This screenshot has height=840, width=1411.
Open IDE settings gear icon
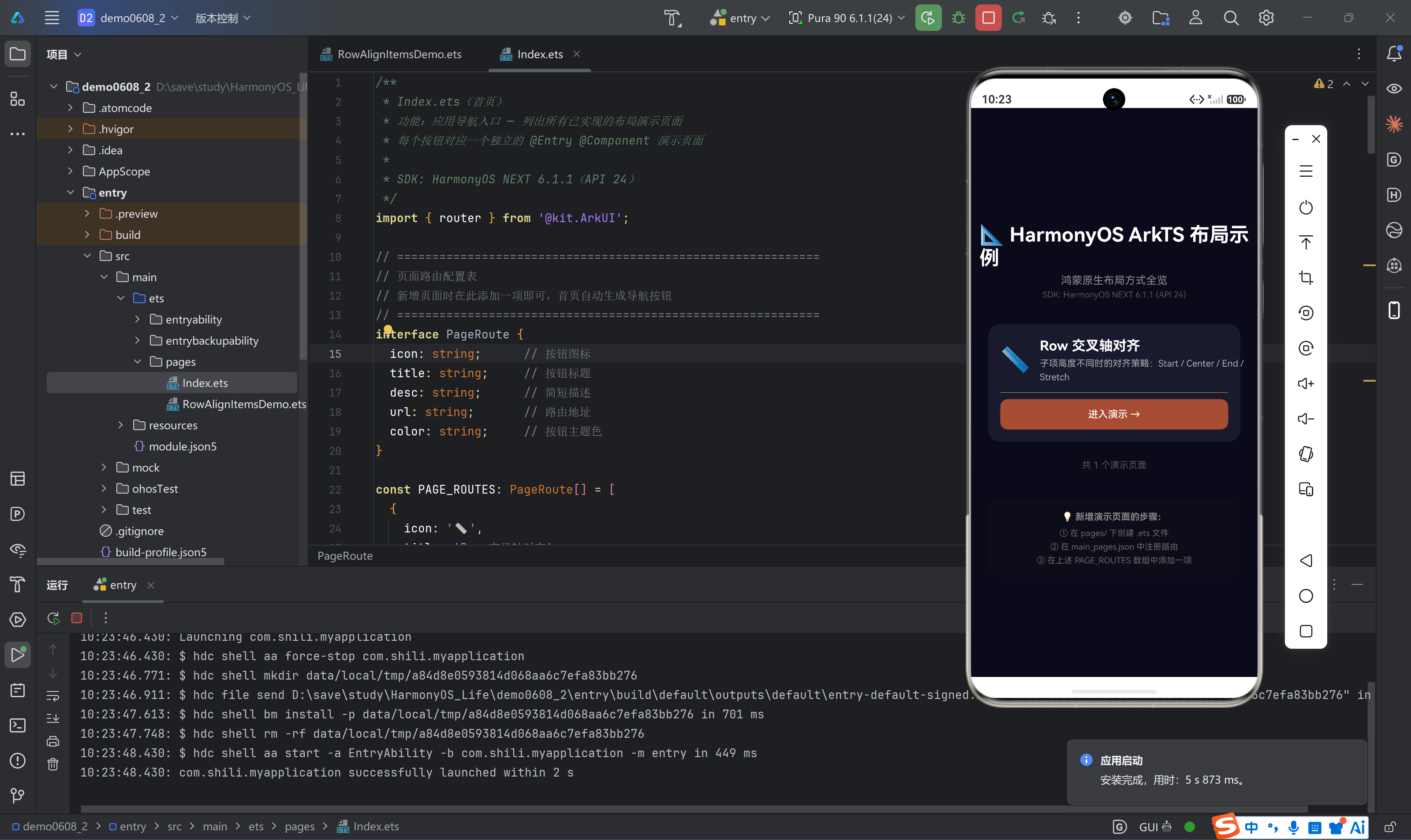1266,18
